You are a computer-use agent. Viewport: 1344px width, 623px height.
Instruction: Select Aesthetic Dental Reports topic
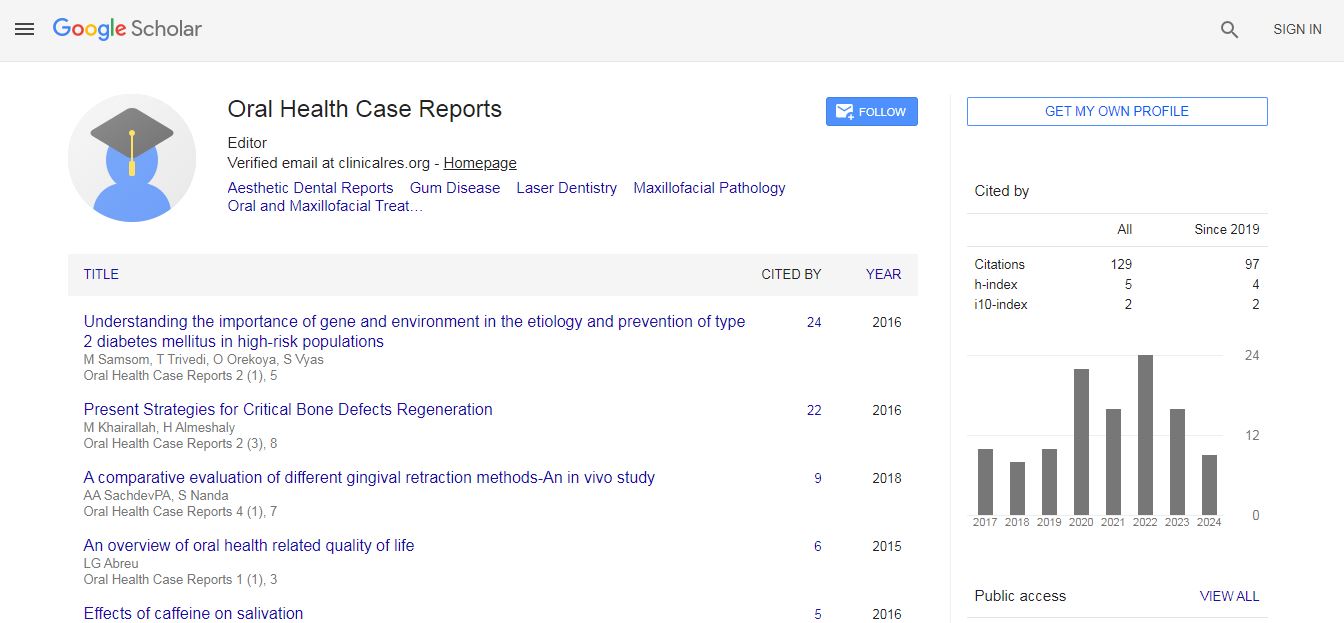coord(310,188)
